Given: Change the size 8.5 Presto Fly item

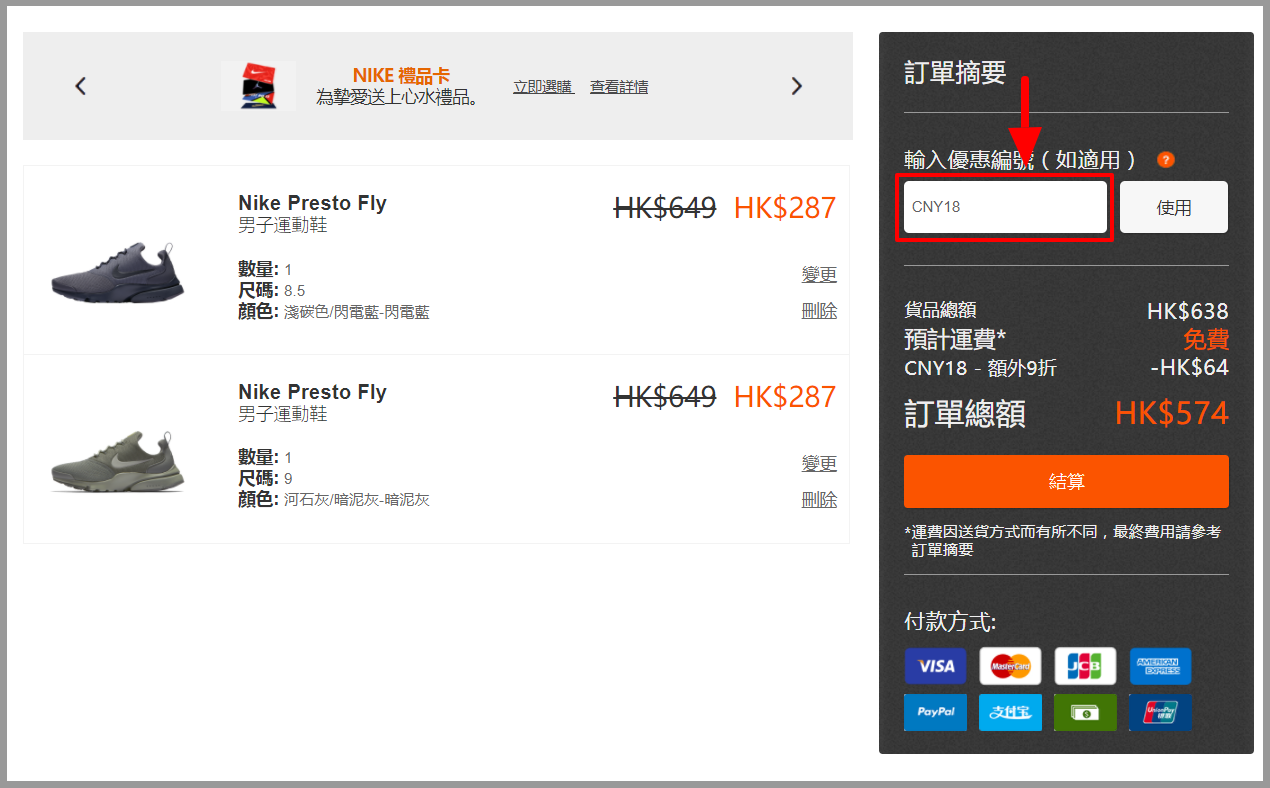Looking at the screenshot, I should pyautogui.click(x=819, y=274).
